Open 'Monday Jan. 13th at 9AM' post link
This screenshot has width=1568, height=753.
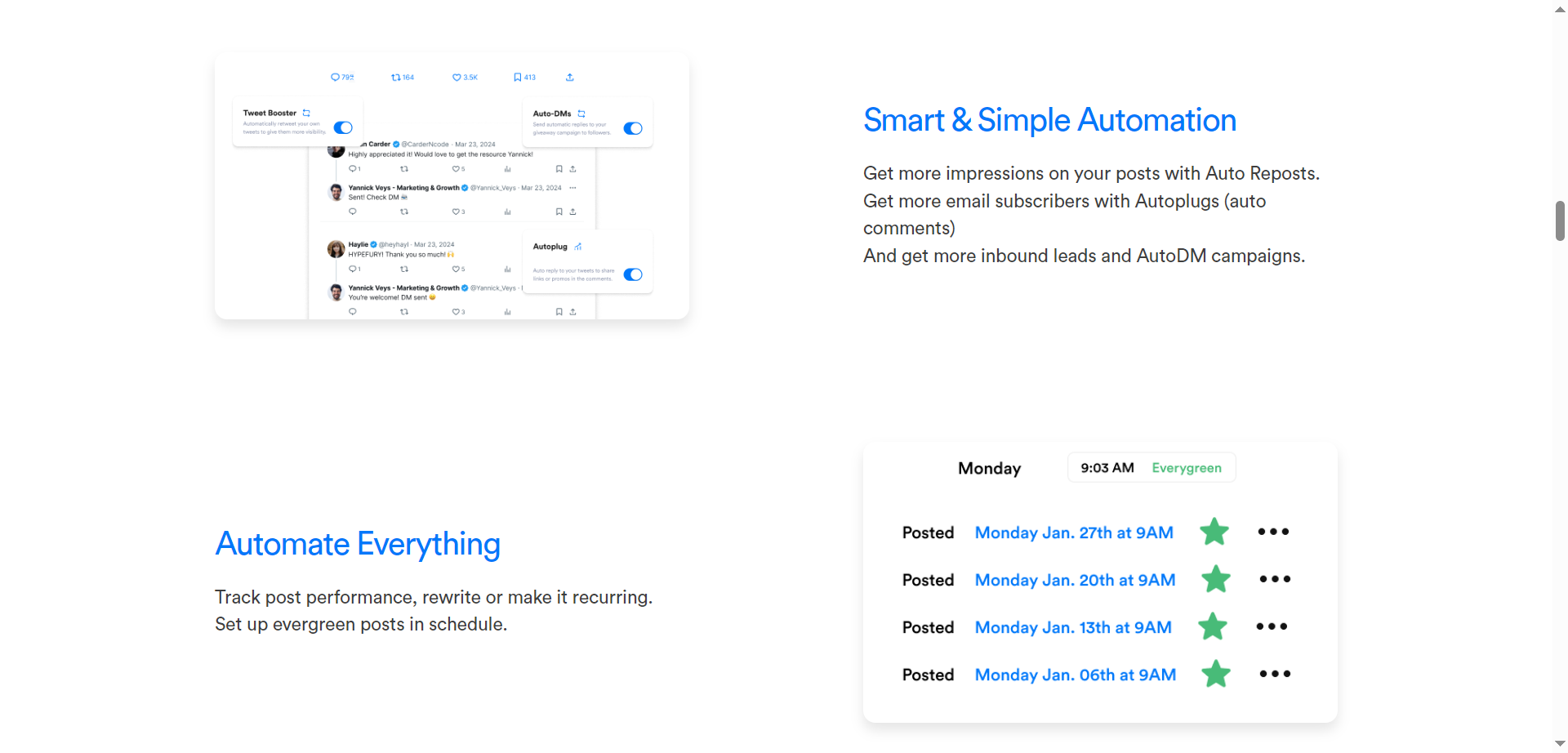click(x=1073, y=627)
